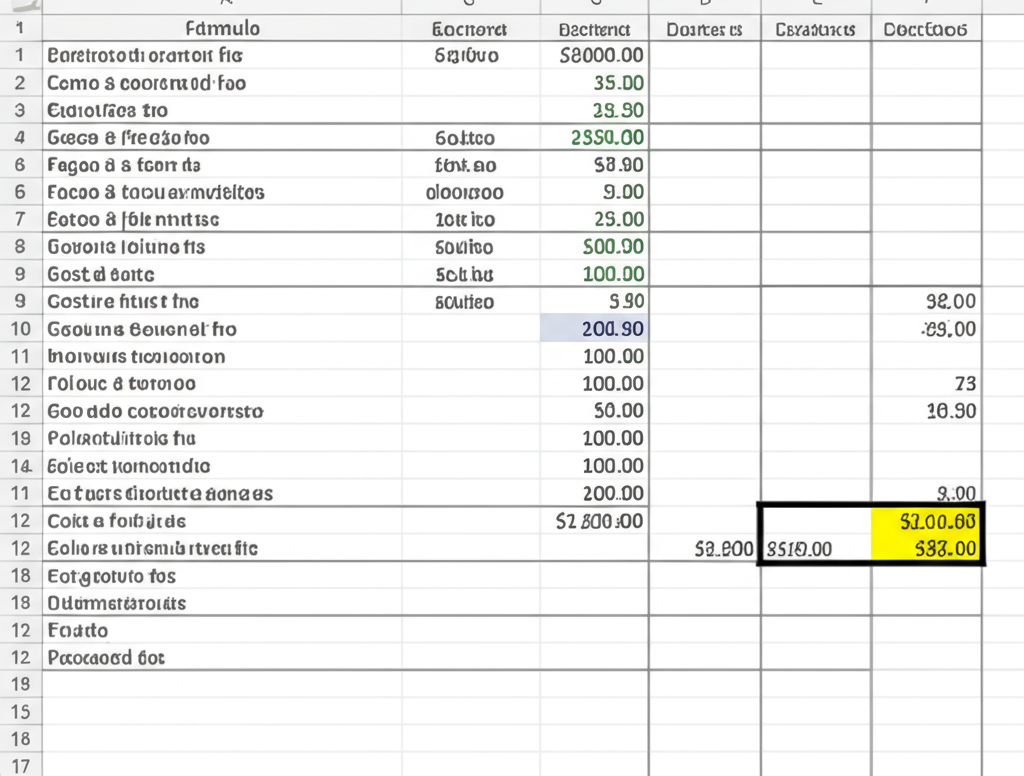
Task: Click the row 17 header
Action: coord(21,766)
